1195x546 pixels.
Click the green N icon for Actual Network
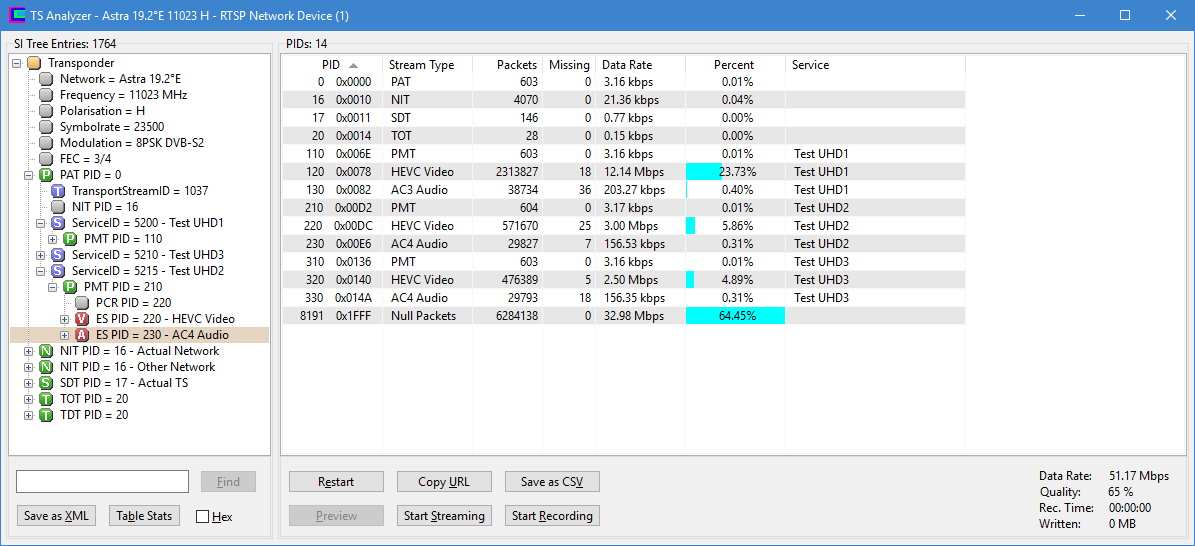click(46, 351)
